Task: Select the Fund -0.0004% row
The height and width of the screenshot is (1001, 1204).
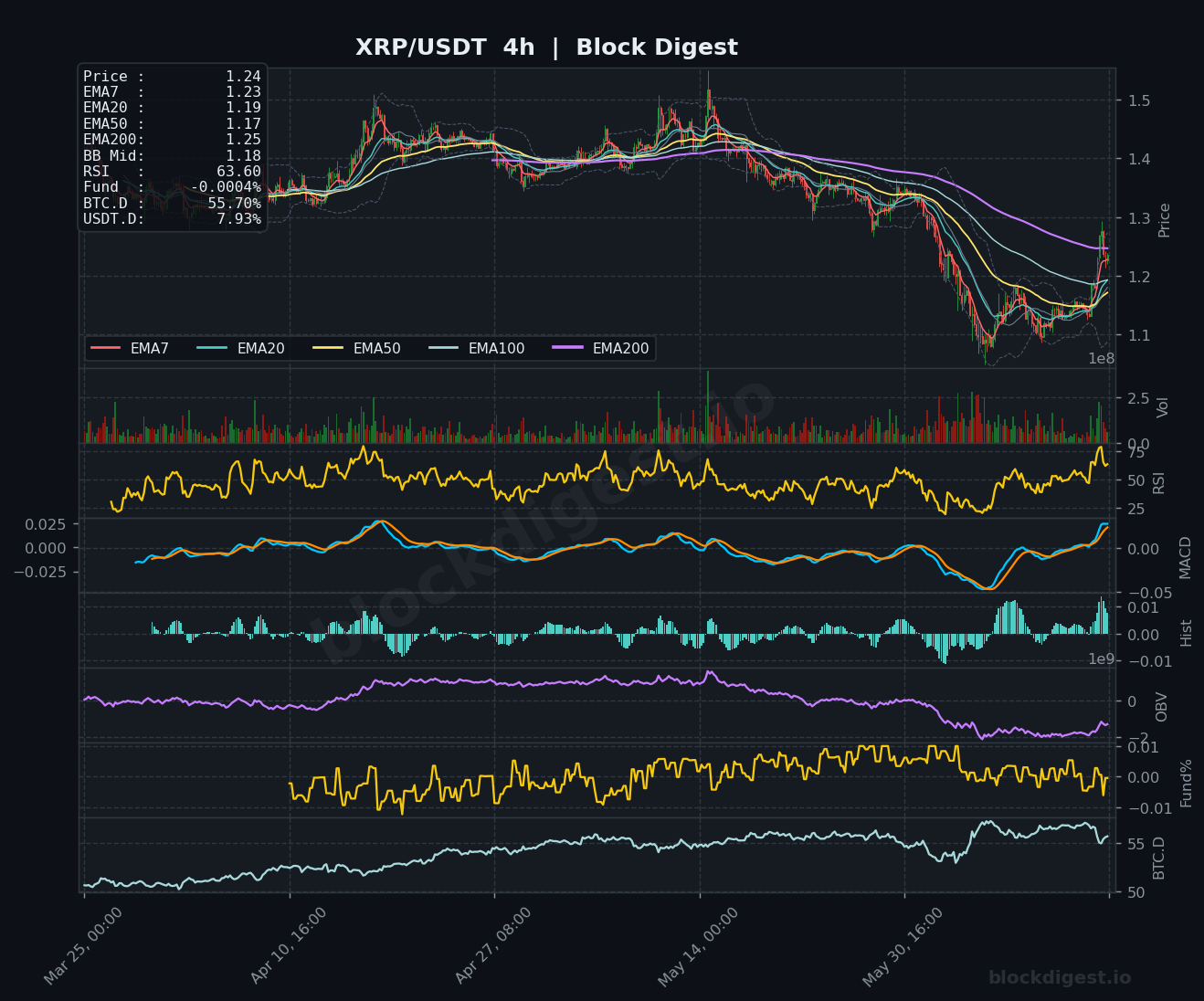Action: coord(172,187)
